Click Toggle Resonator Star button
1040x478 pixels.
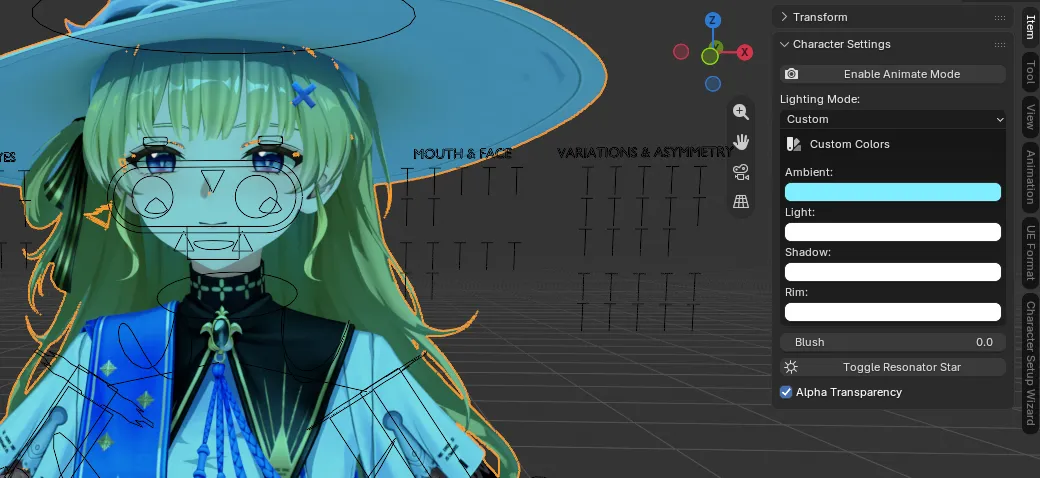(893, 367)
